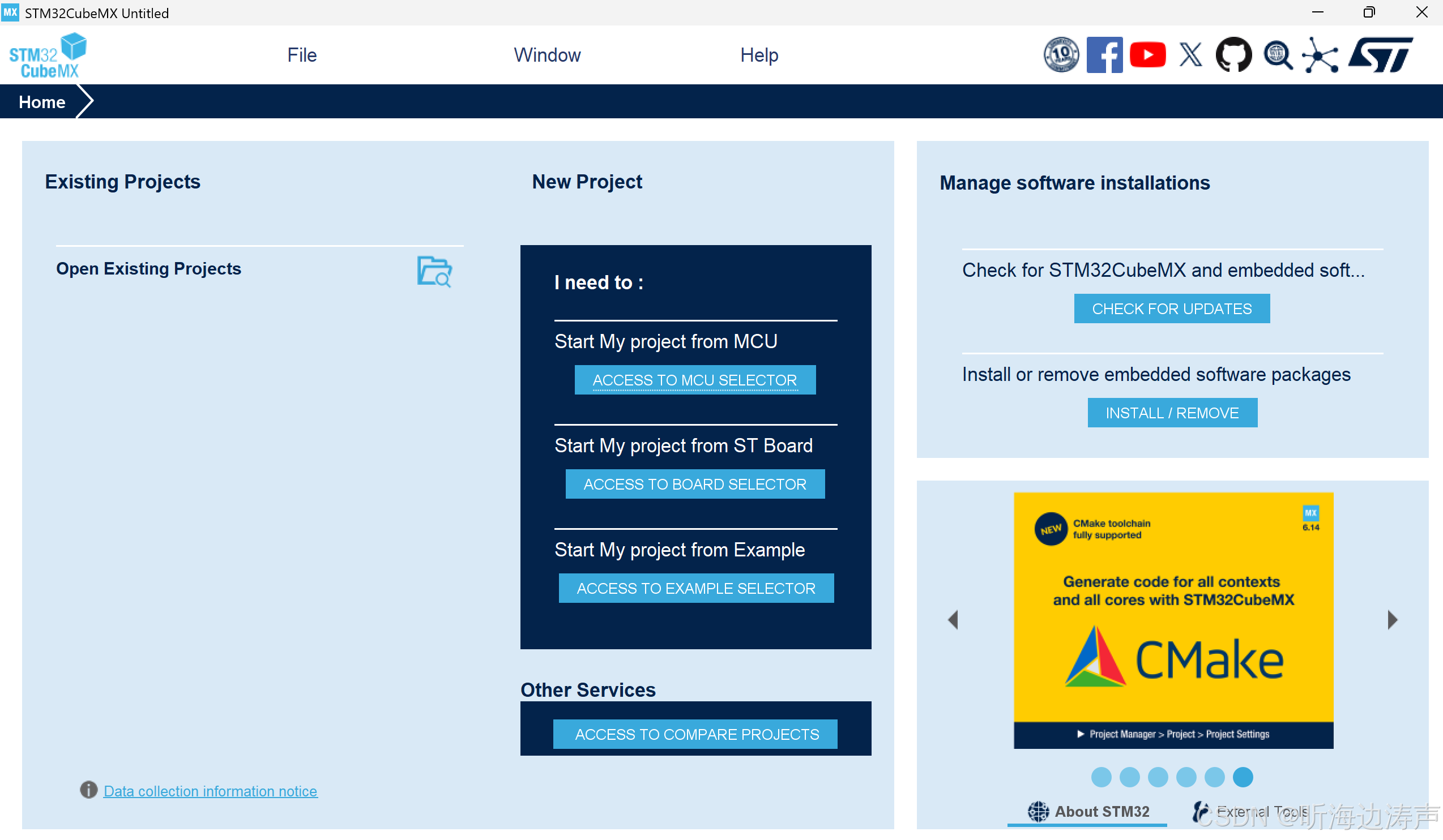Image resolution: width=1443 pixels, height=840 pixels.
Task: Click ACCESS TO EXAMPLE SELECTOR button
Action: coord(697,588)
